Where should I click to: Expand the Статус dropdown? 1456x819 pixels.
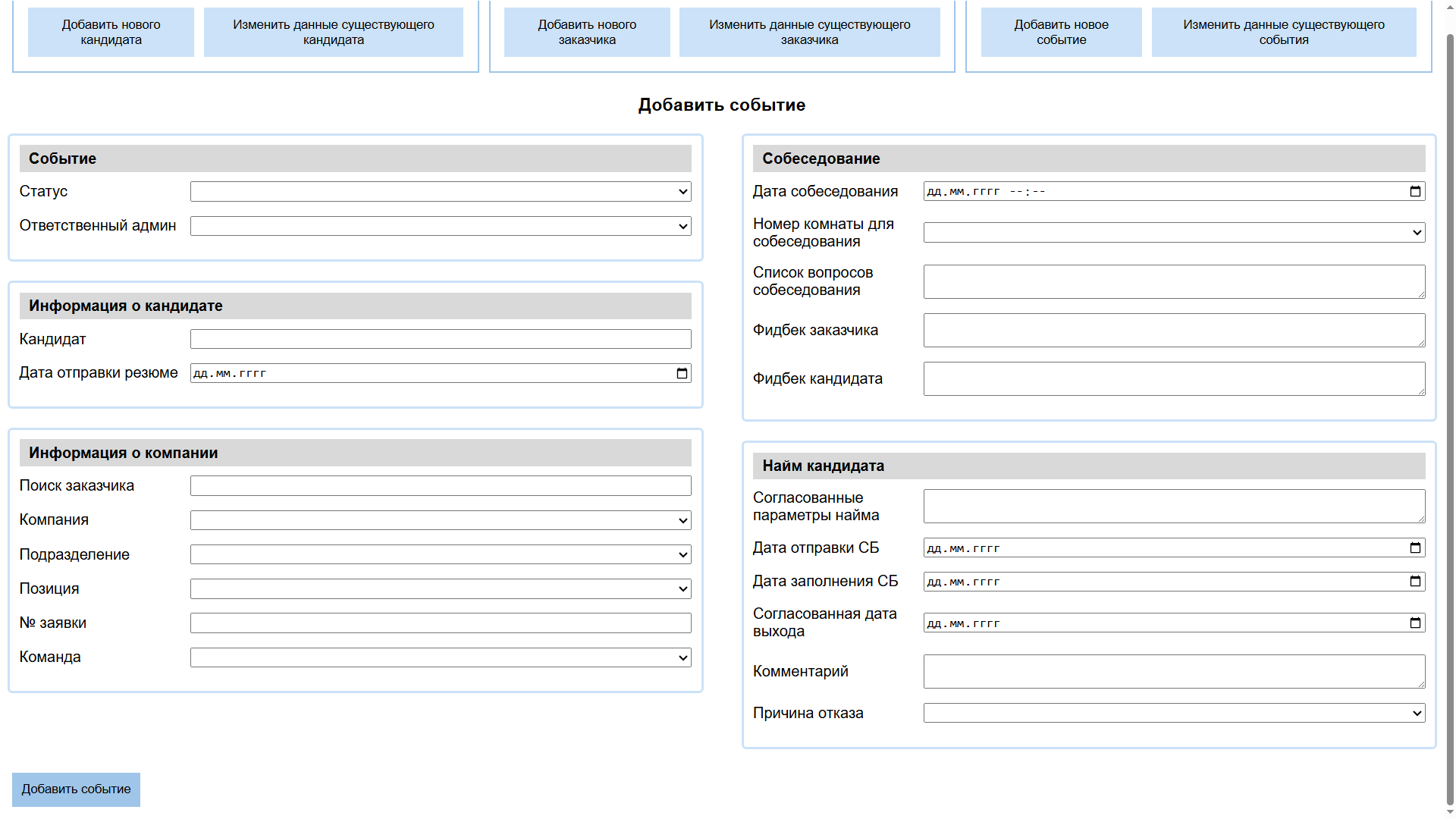pos(440,192)
